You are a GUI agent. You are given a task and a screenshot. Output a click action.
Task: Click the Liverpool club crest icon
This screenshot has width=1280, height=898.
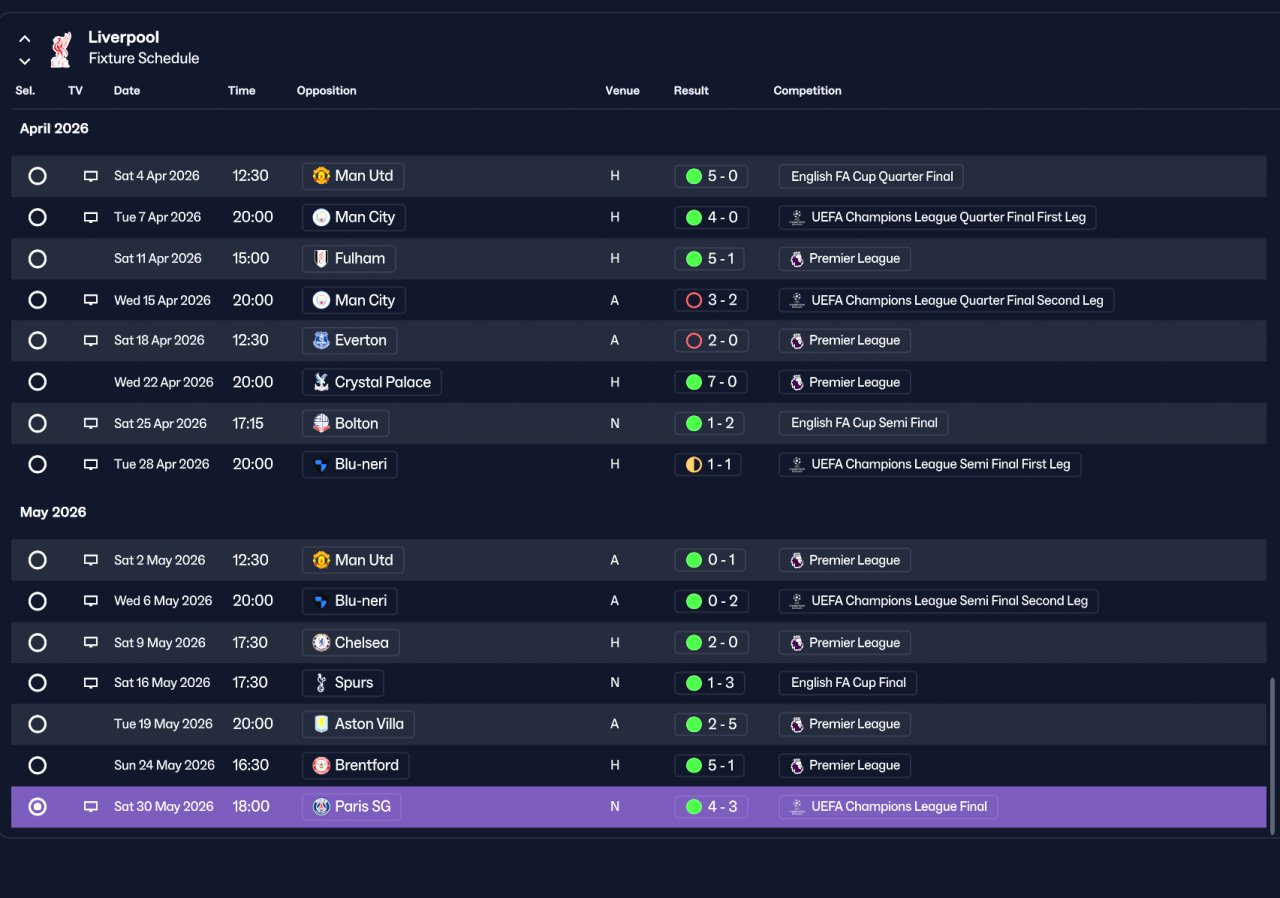pyautogui.click(x=60, y=49)
